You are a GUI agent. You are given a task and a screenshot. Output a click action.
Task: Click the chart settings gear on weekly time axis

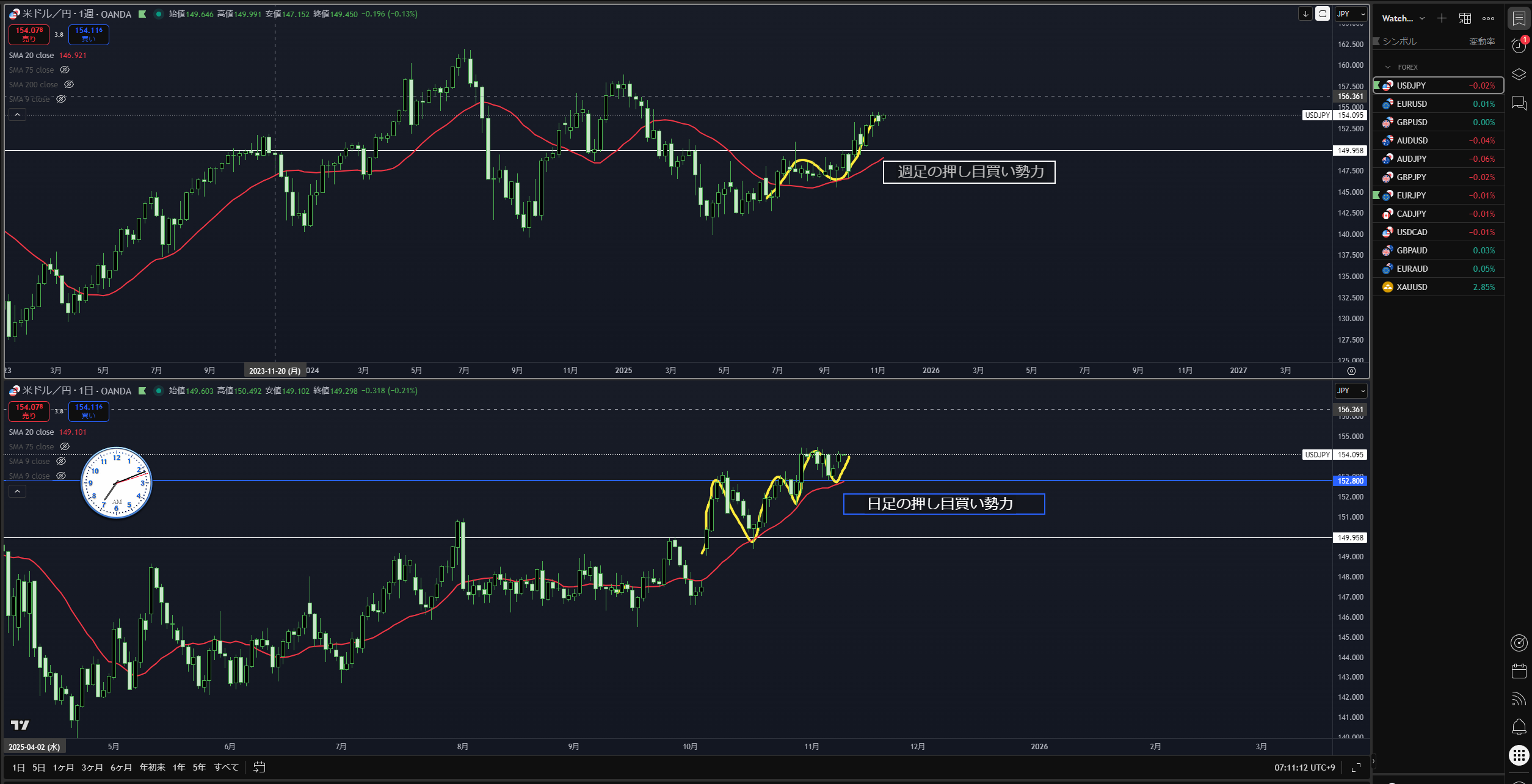pos(1351,371)
